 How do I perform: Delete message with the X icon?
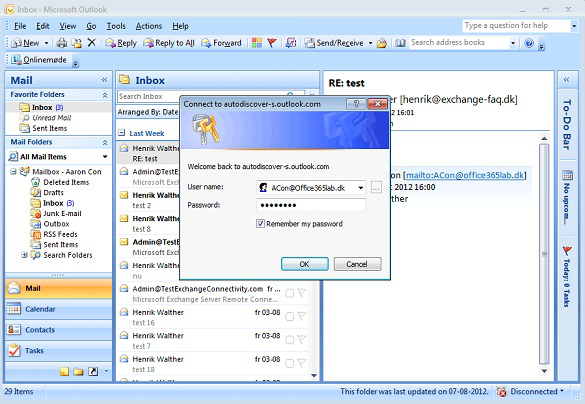point(92,43)
